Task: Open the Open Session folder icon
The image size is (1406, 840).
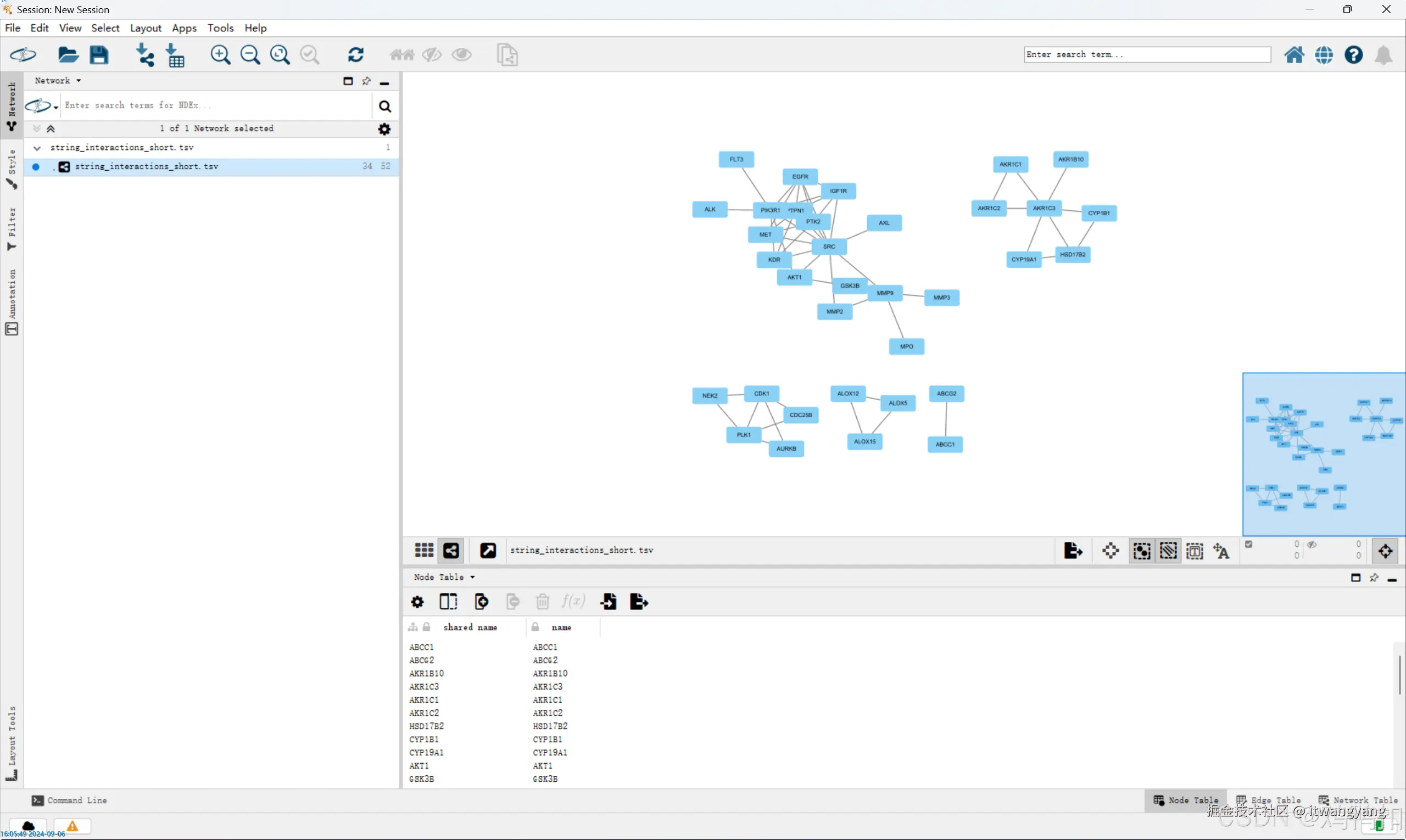Action: pos(68,55)
